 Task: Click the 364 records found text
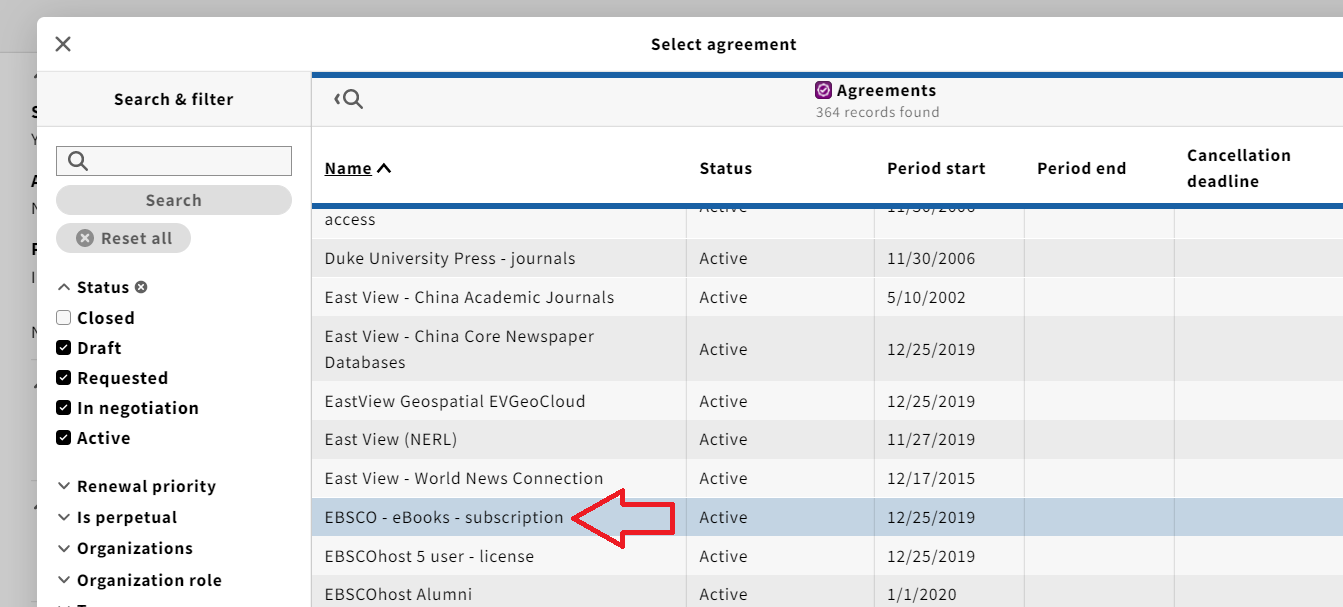877,112
